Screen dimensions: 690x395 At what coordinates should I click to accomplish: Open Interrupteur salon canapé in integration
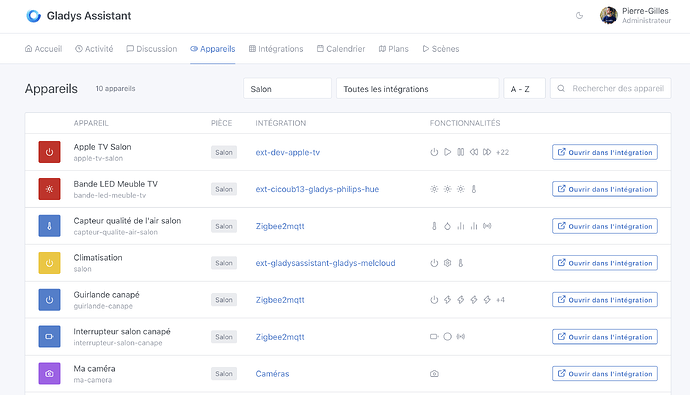pos(605,337)
